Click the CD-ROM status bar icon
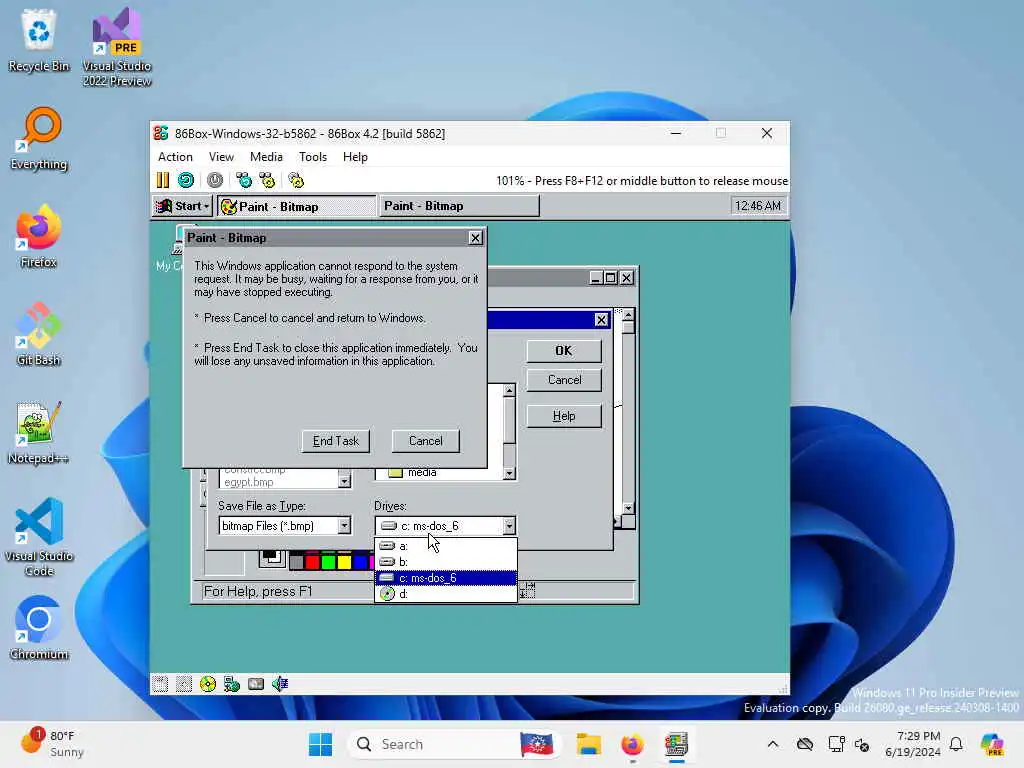 point(208,684)
